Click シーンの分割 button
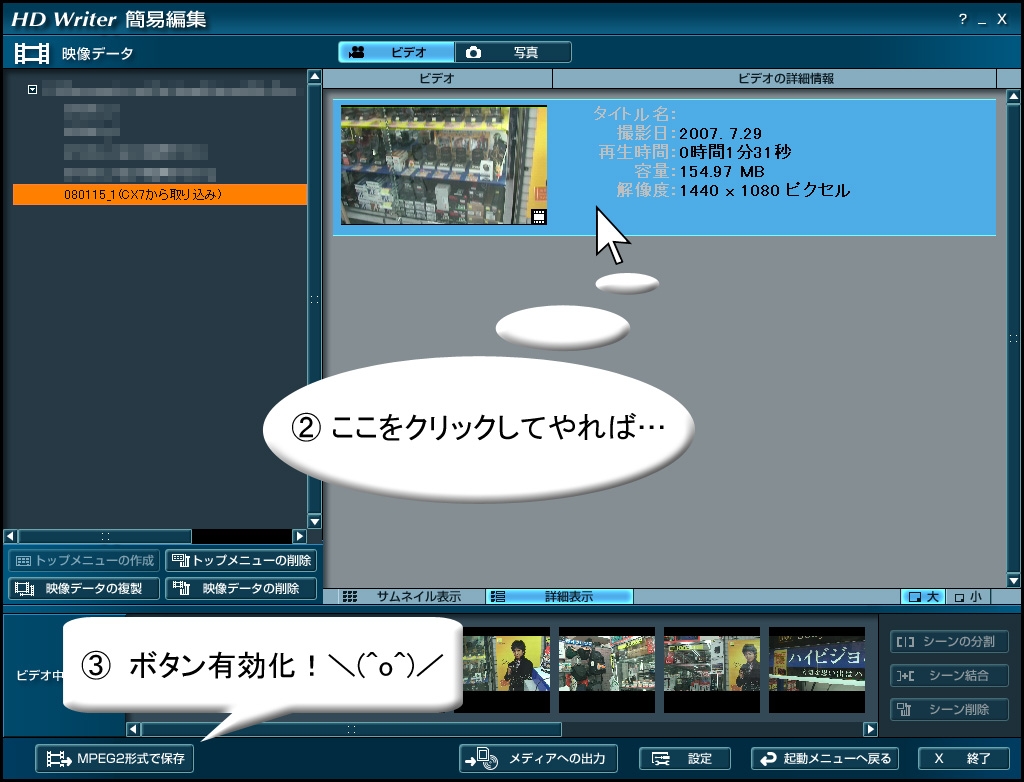 pos(949,642)
